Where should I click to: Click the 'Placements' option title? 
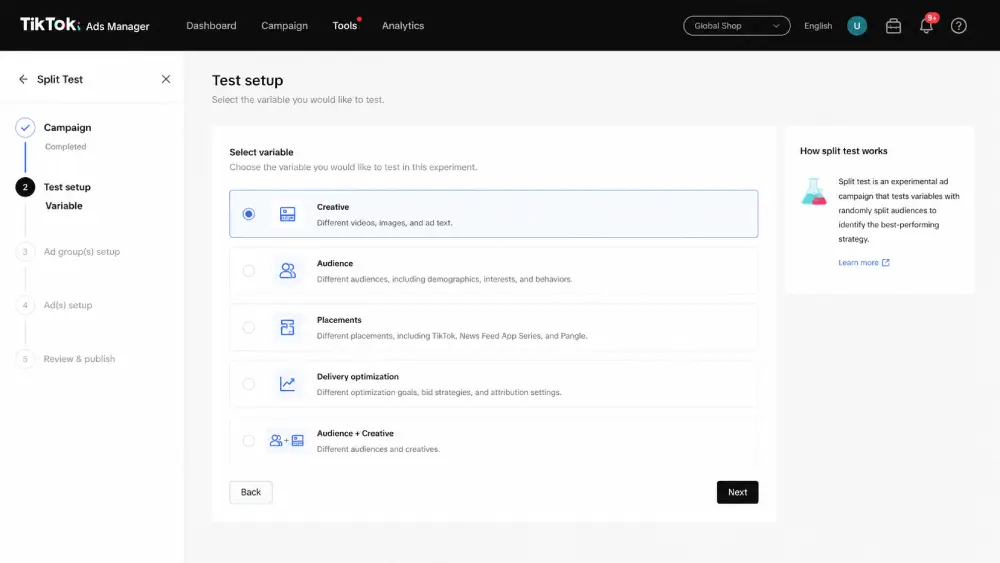[x=339, y=320]
